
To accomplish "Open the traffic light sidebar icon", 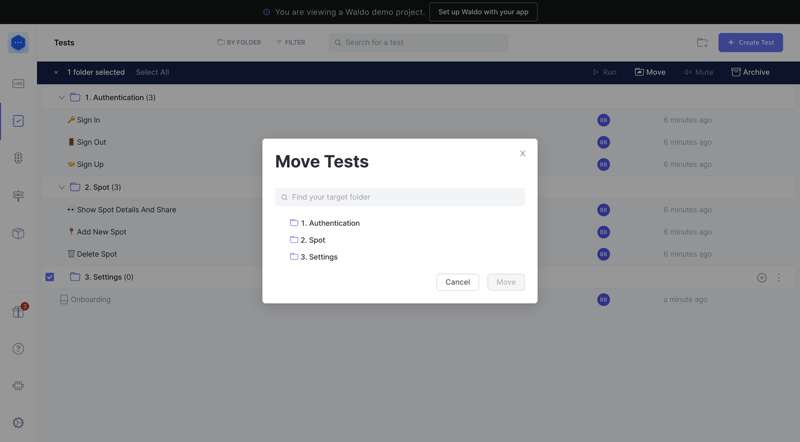I will pos(18,158).
